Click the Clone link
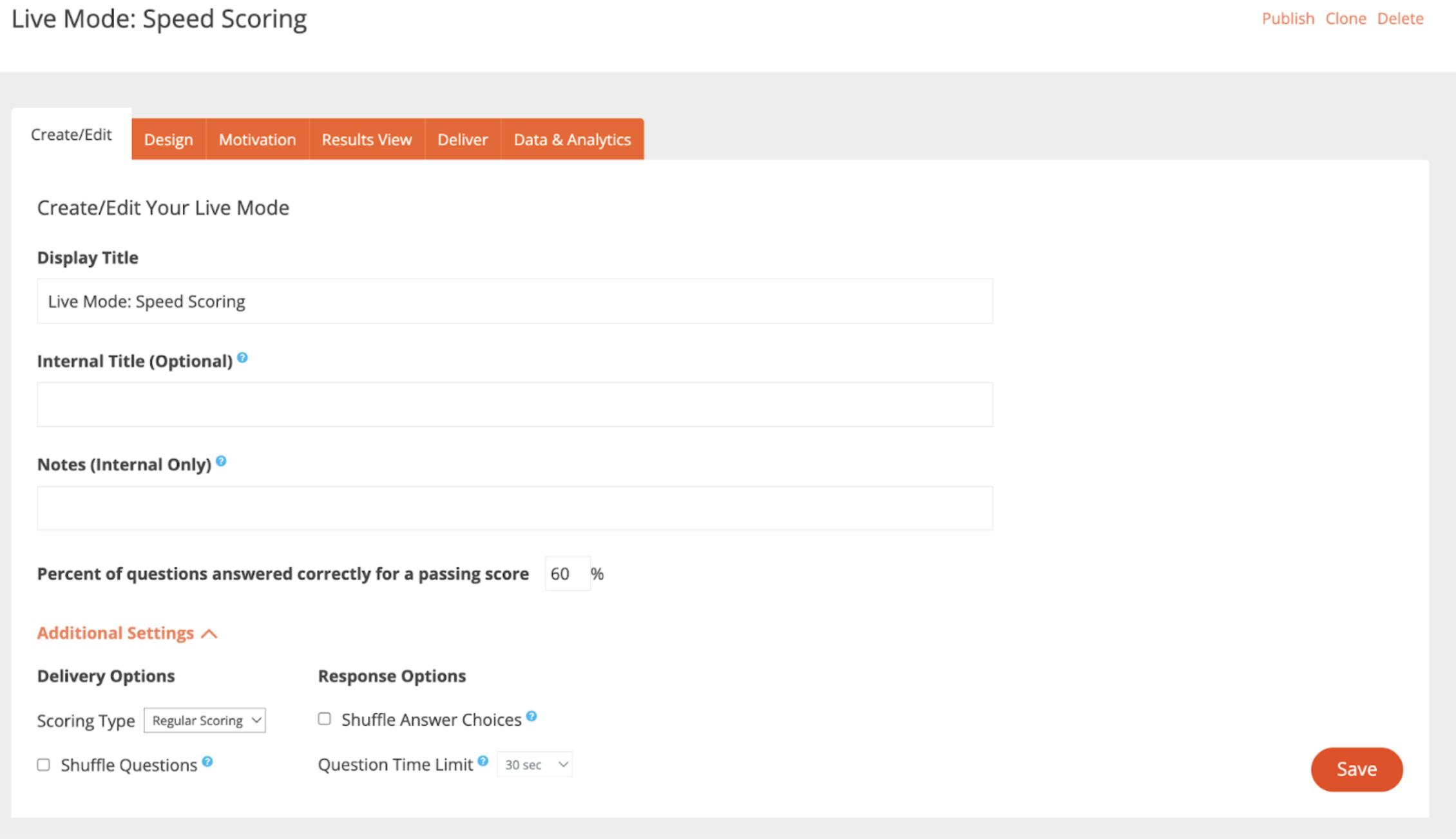Viewport: 1456px width, 839px height. click(x=1345, y=19)
